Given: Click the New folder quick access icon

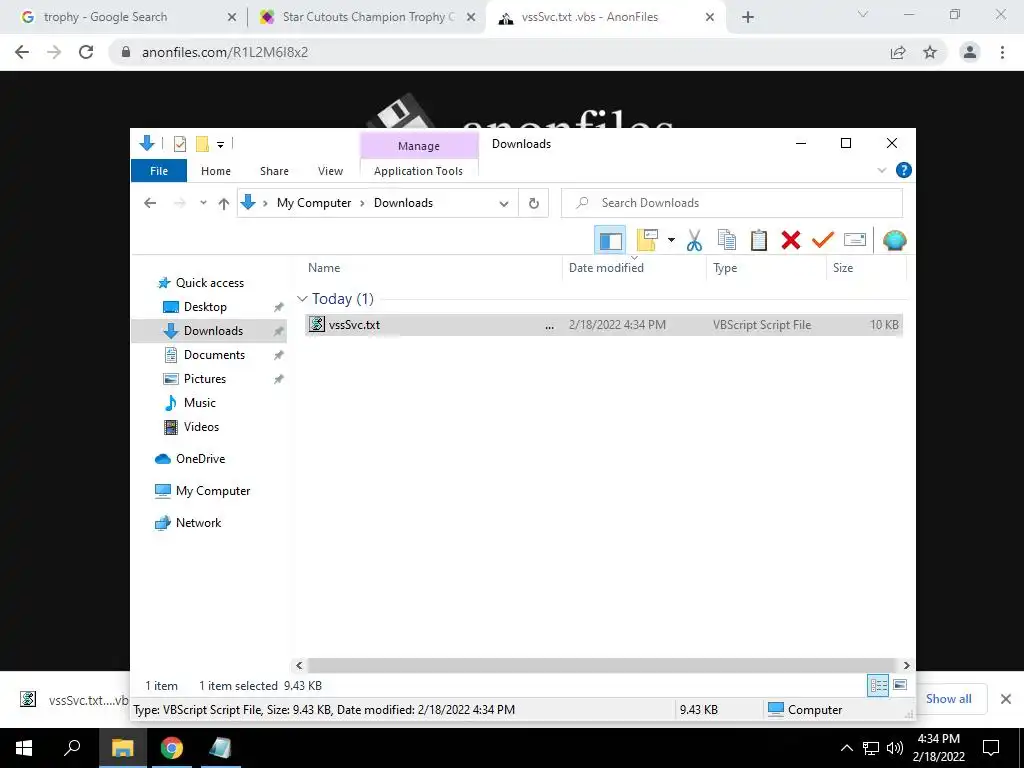Looking at the screenshot, I should pos(202,144).
